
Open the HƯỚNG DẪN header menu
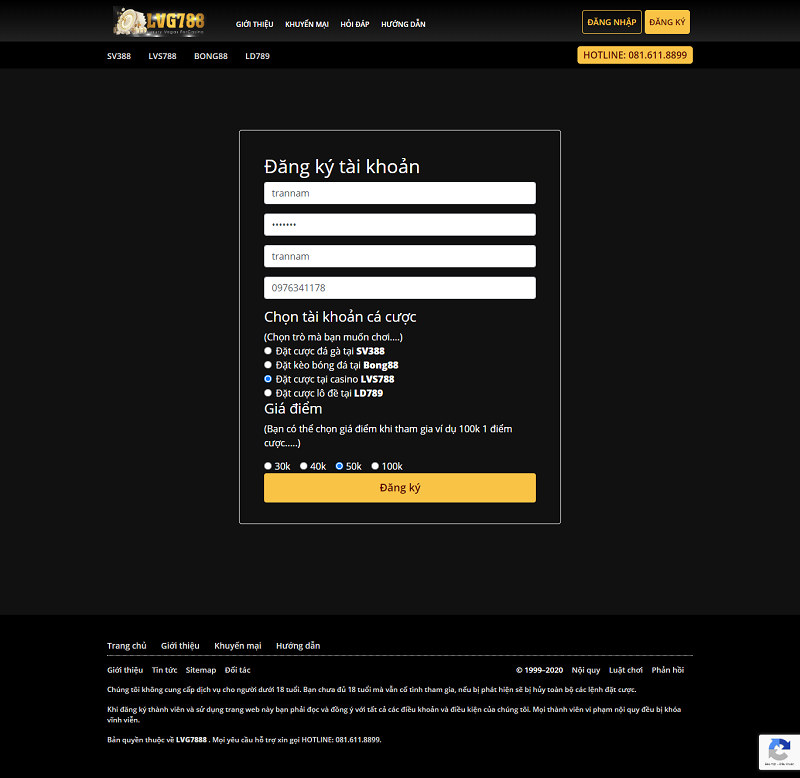point(403,24)
